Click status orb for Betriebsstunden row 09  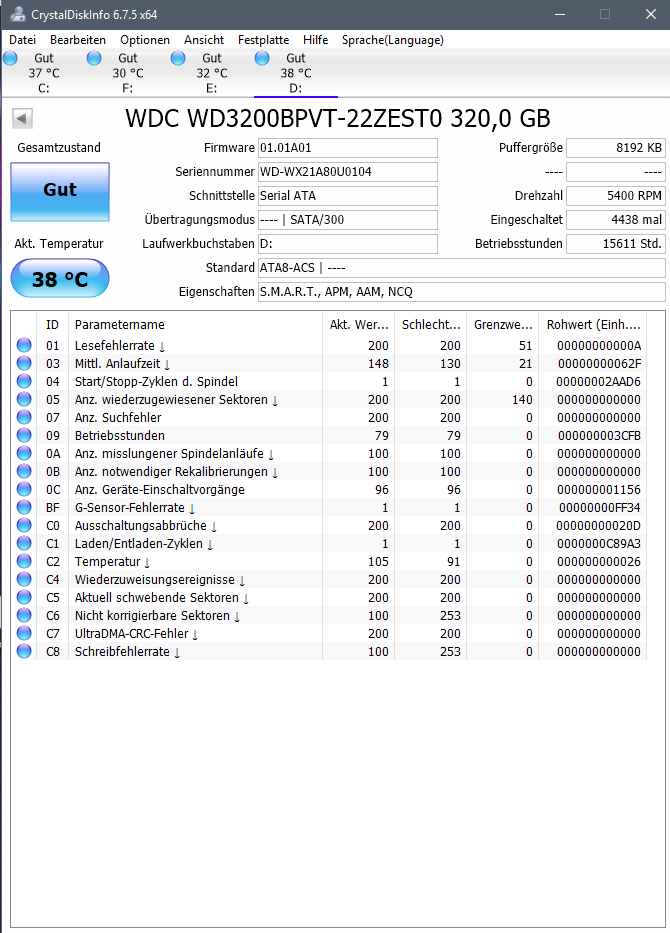[x=24, y=435]
